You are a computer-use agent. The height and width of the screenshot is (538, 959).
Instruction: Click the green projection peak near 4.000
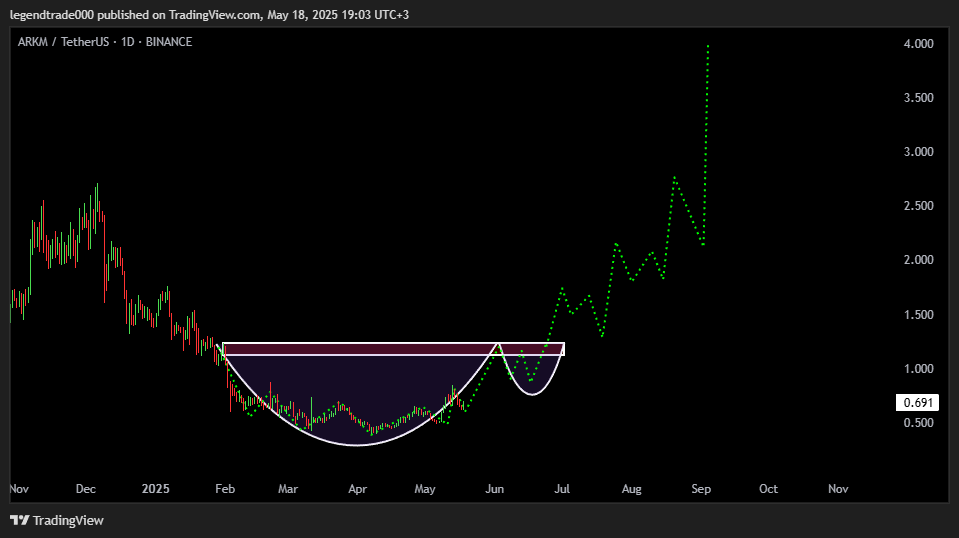pyautogui.click(x=708, y=45)
